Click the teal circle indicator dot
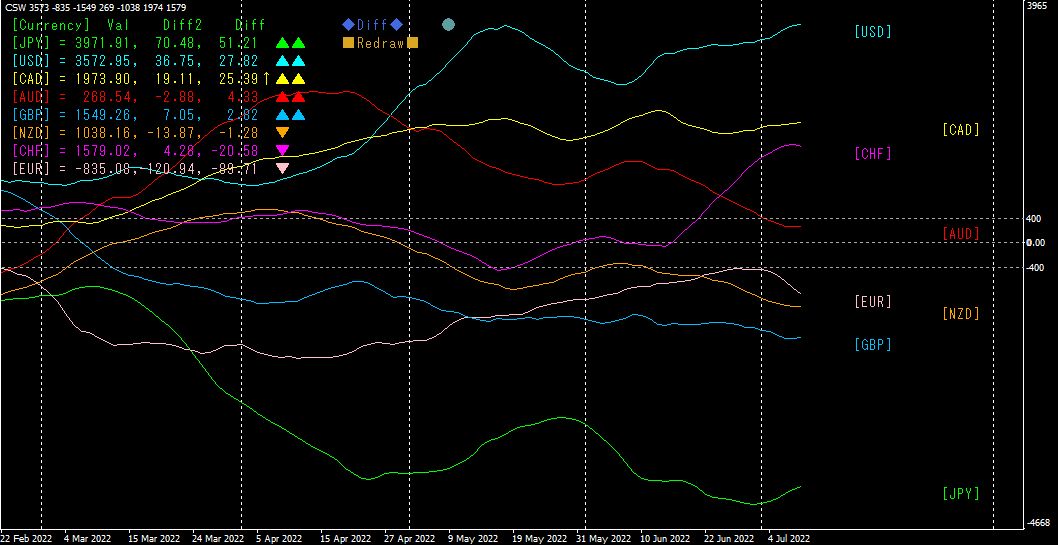 pyautogui.click(x=448, y=25)
